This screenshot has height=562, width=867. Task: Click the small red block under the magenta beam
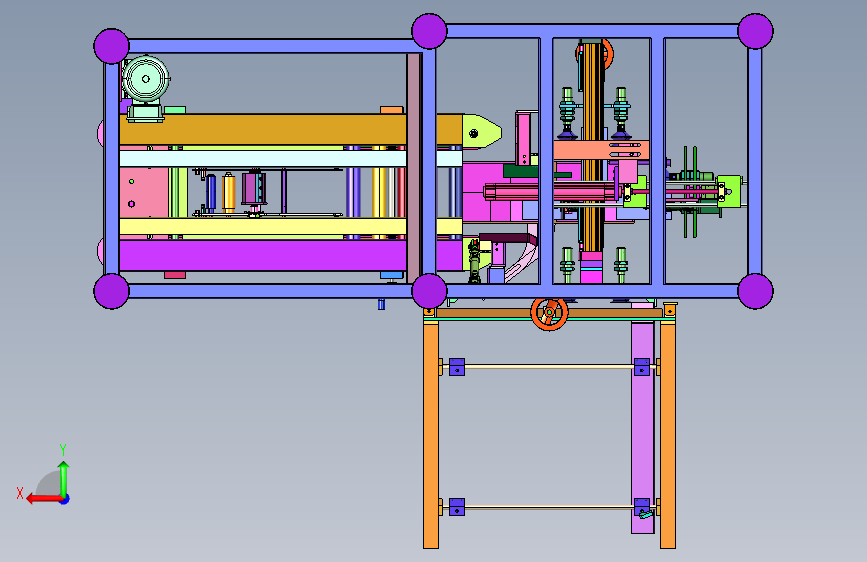175,275
